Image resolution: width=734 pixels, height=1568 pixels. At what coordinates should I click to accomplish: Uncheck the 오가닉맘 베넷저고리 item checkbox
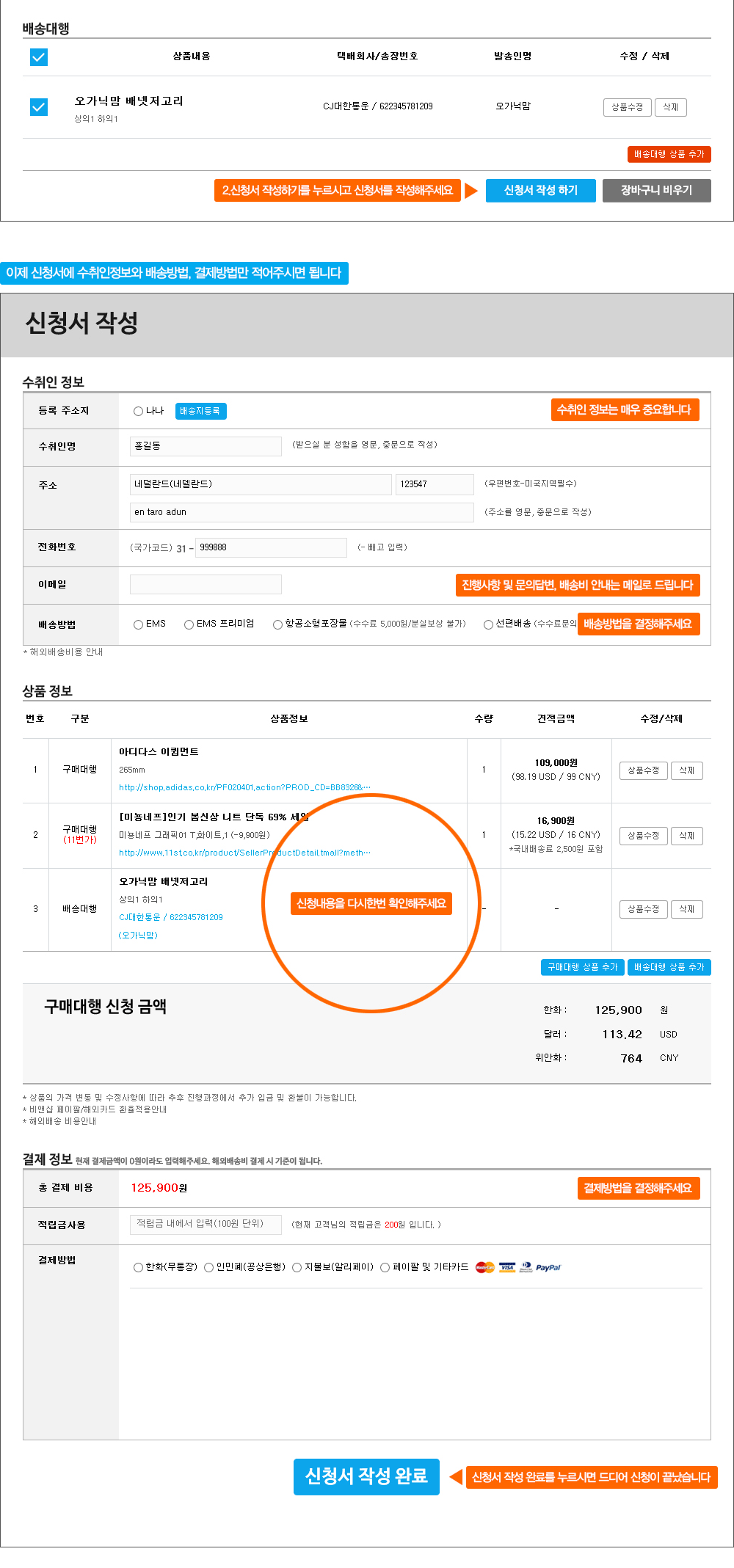(39, 107)
